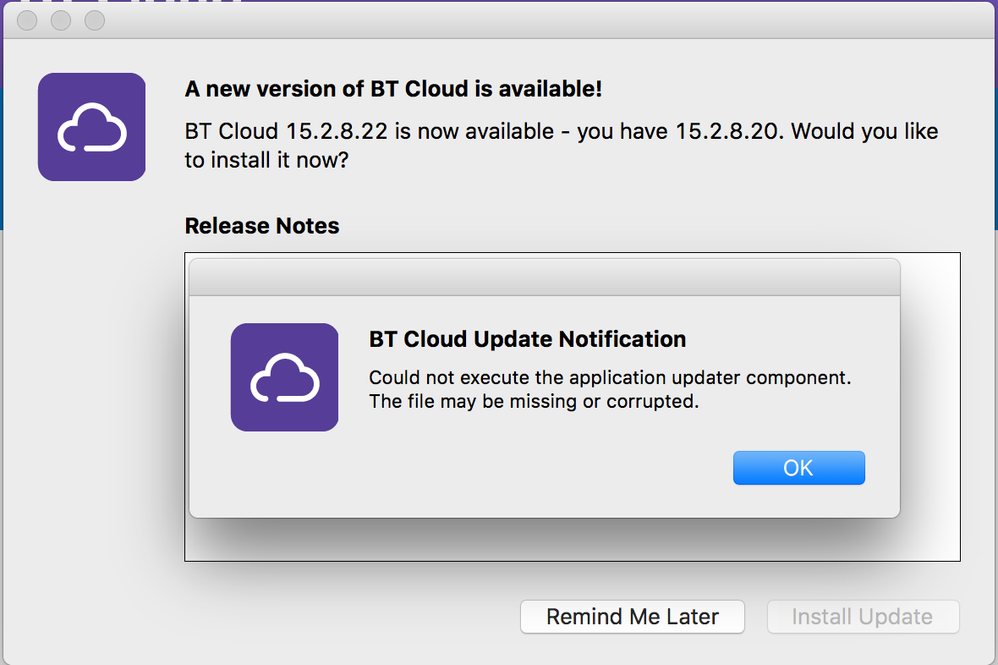The image size is (998, 665).
Task: Click the third gray window control (zoom)
Action: coord(95,20)
